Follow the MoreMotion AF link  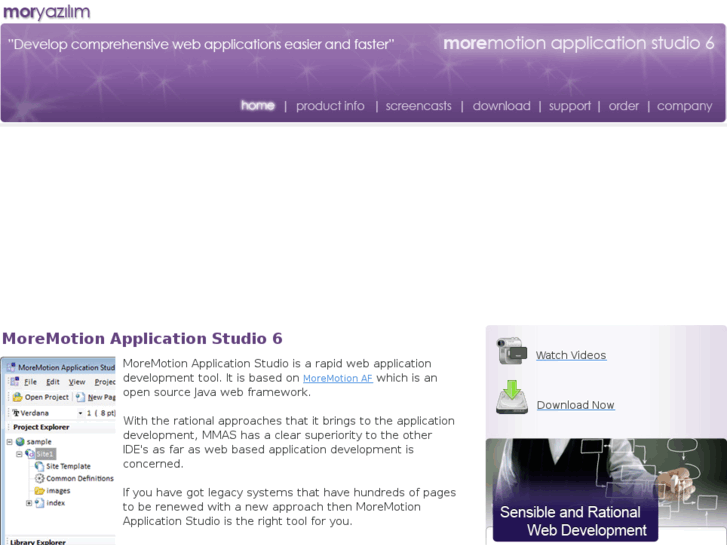click(x=338, y=378)
